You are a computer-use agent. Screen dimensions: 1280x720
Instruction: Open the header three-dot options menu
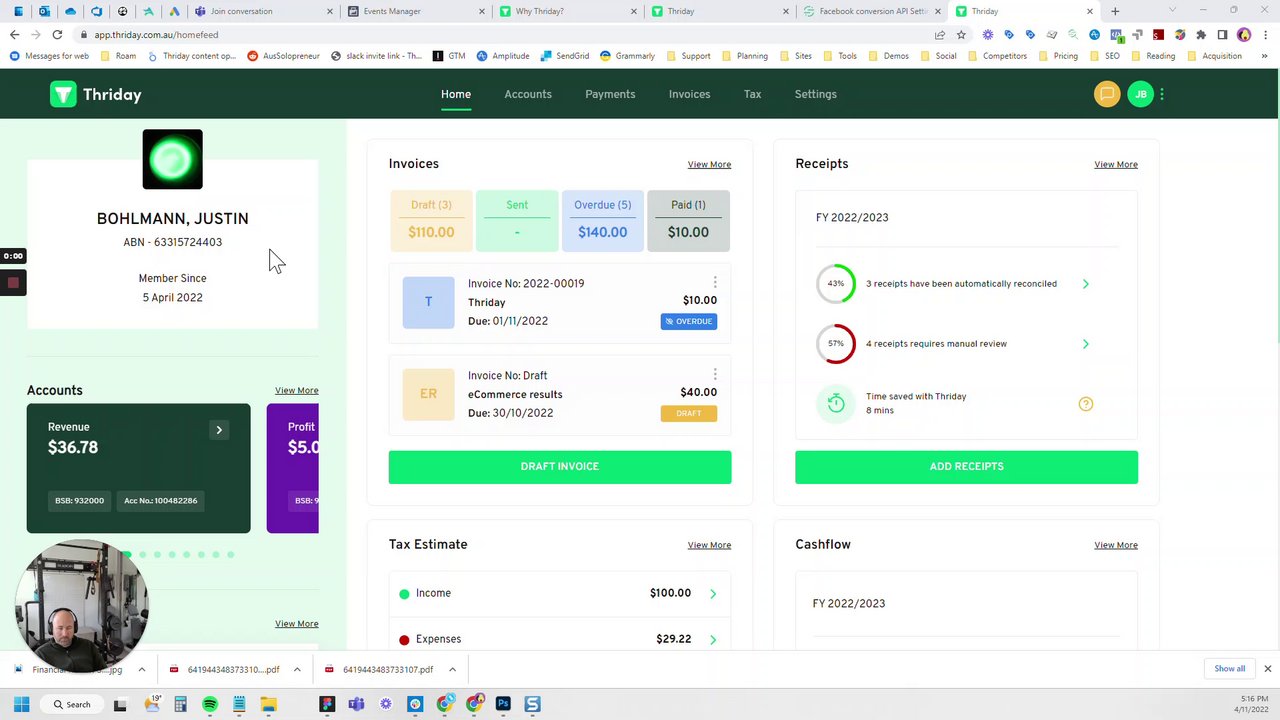pos(1162,94)
